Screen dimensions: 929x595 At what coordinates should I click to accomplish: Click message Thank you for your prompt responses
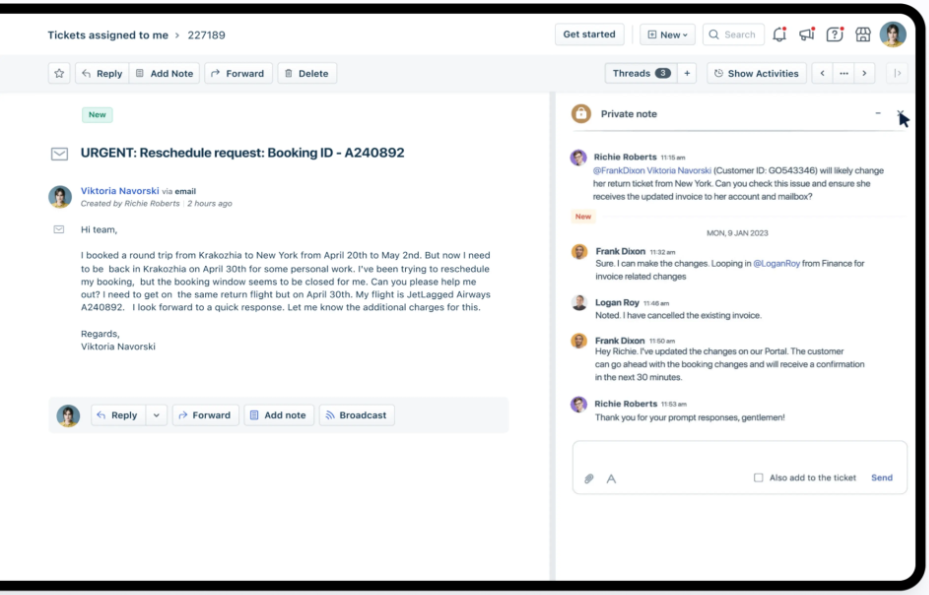tap(690, 418)
